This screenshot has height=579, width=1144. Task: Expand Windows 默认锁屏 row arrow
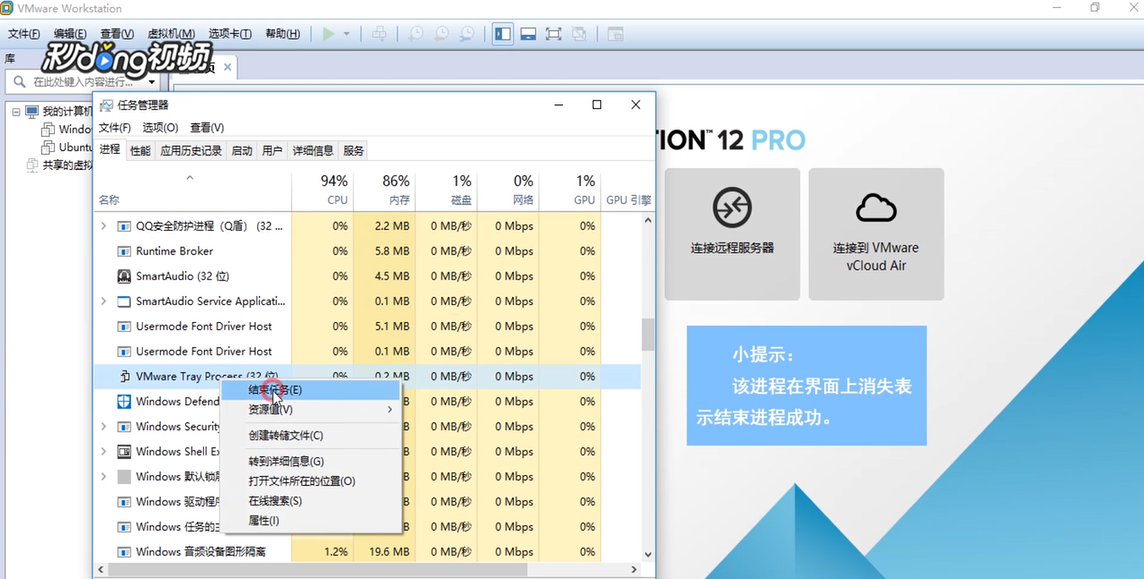(x=104, y=477)
